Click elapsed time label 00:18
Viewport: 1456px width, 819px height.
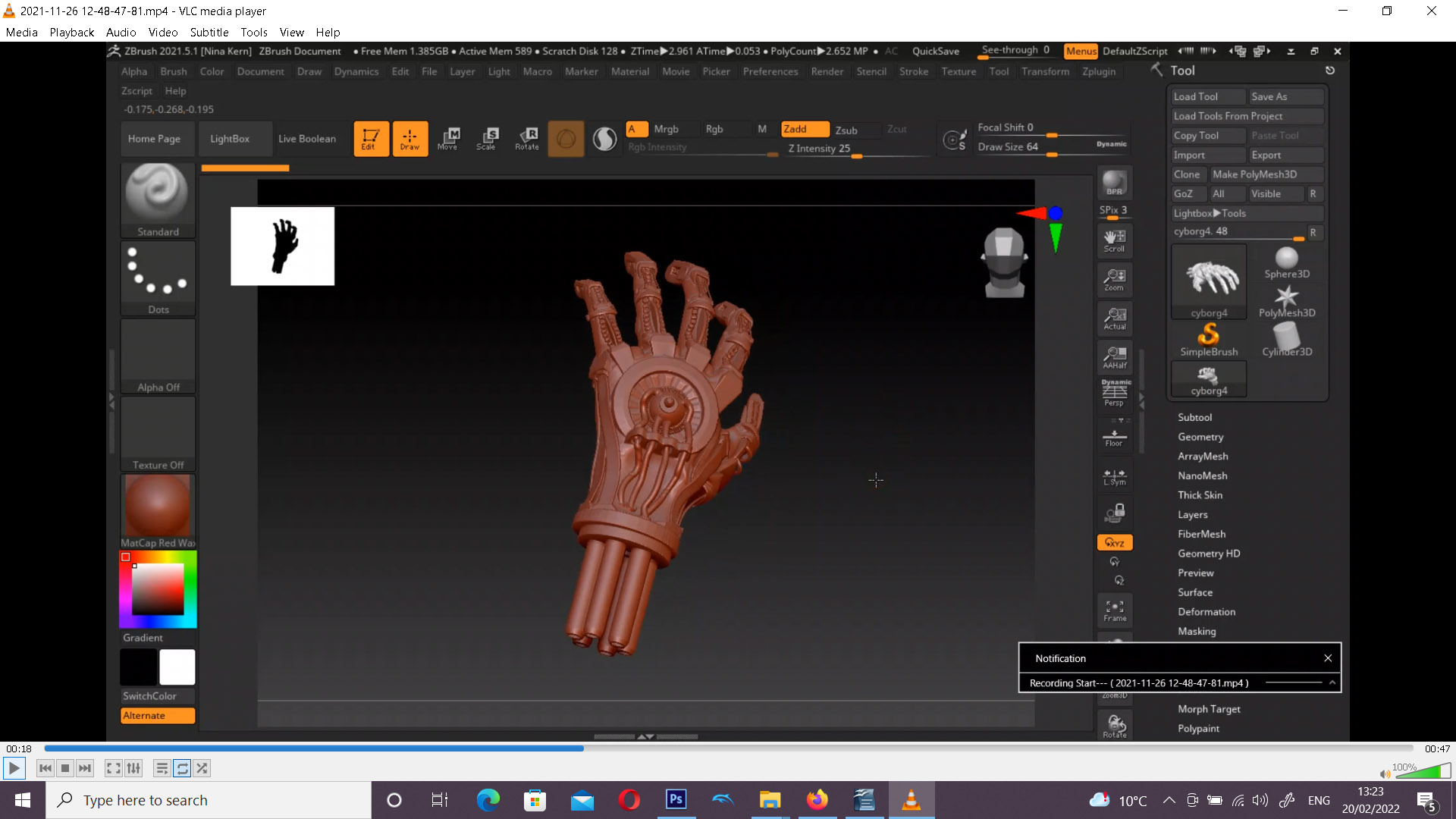point(19,748)
